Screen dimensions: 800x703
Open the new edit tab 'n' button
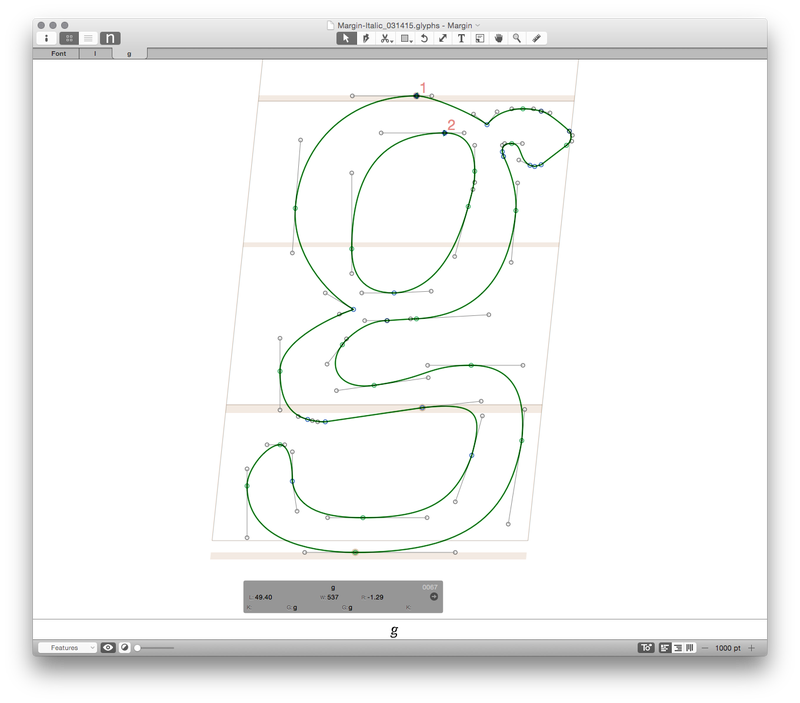tap(110, 38)
